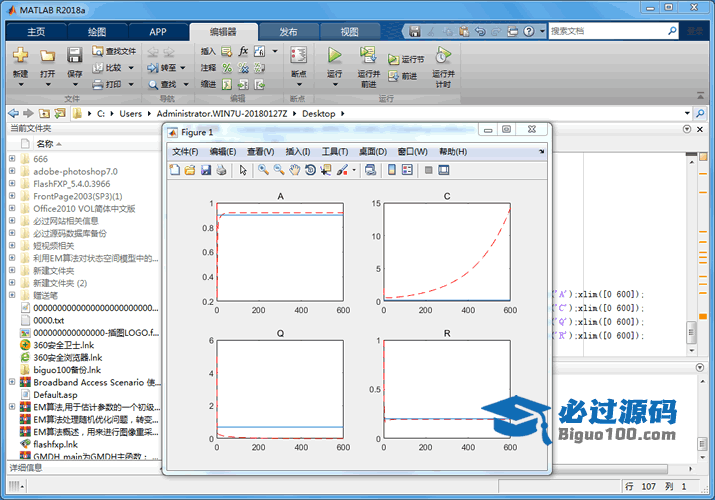Activate the Zoom In tool in Figure 1
Viewport: 715px width, 500px height.
click(x=263, y=170)
